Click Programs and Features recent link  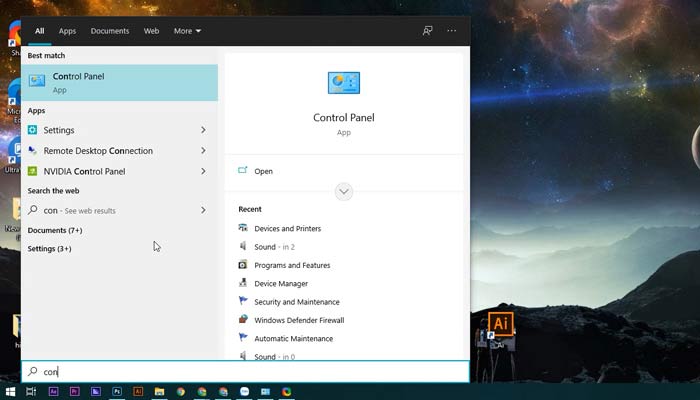(x=292, y=265)
